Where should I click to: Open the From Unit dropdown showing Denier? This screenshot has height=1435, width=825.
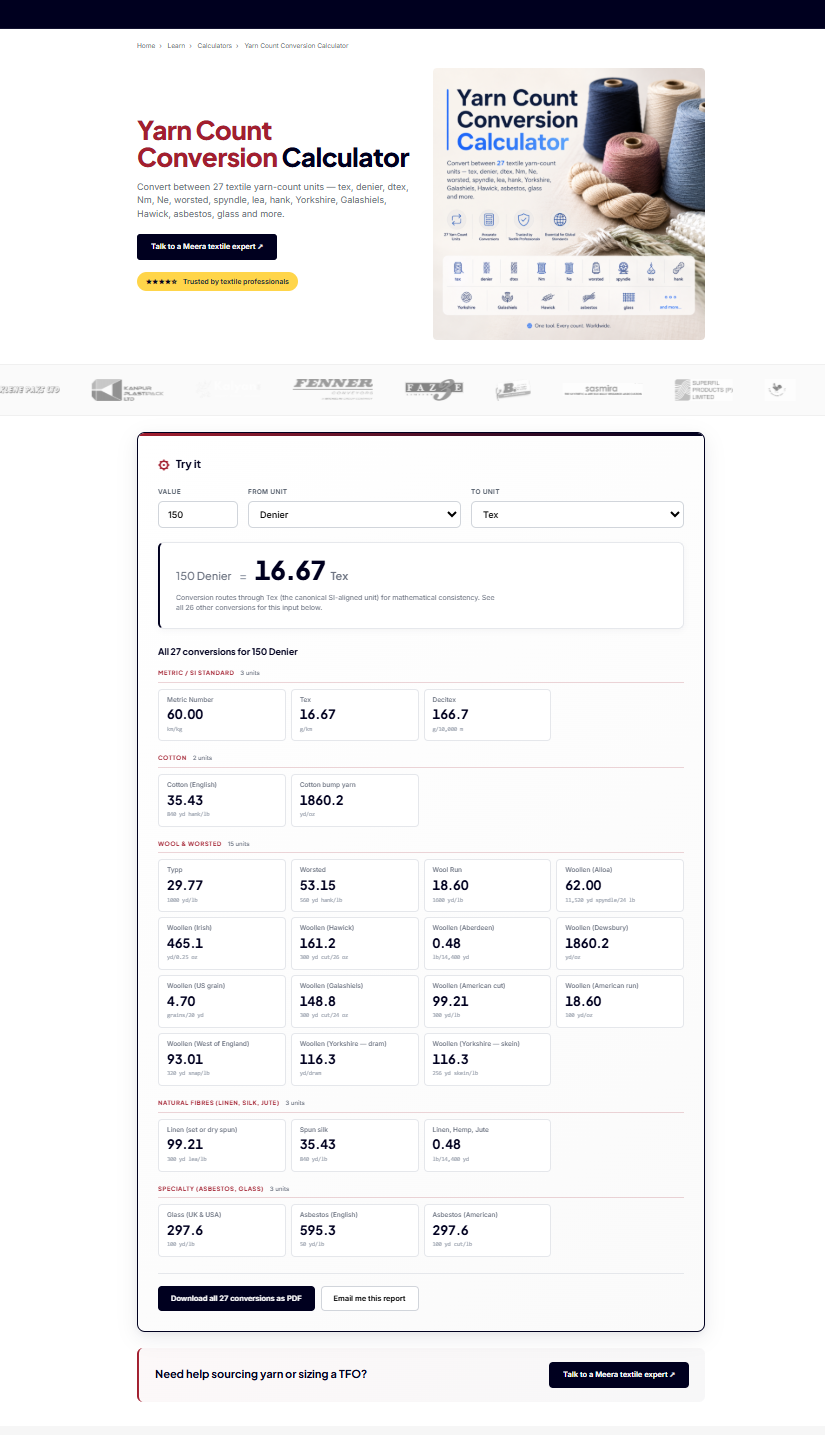[354, 514]
